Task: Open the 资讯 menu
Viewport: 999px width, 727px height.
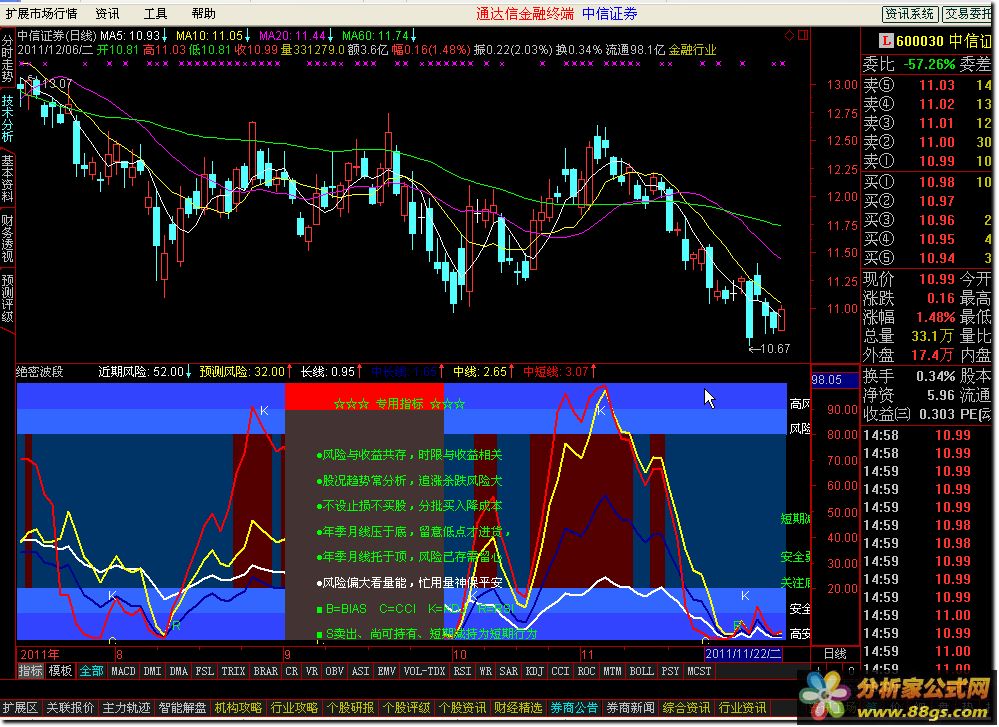Action: click(x=107, y=13)
